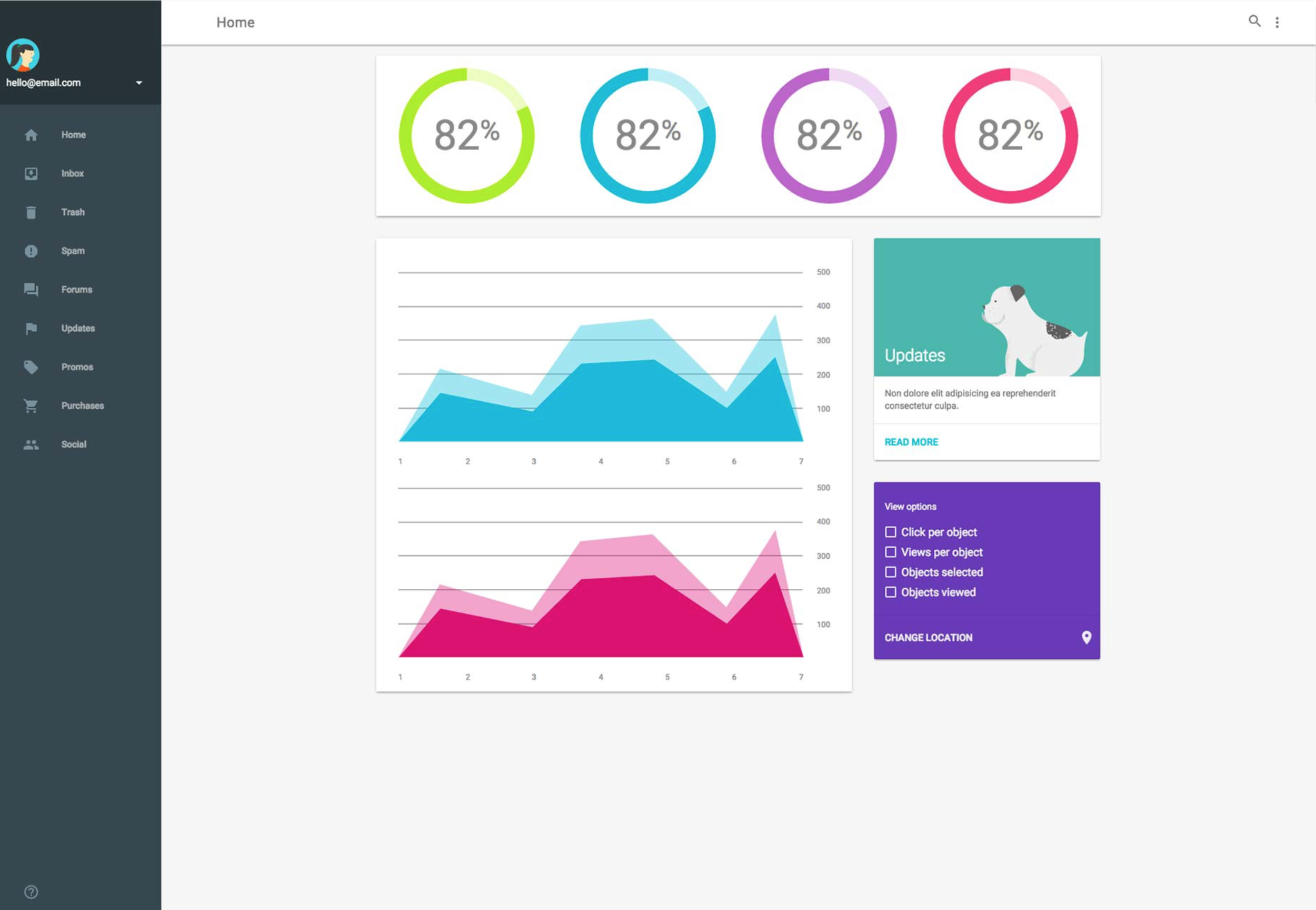1316x910 pixels.
Task: Click the Inbox tray icon
Action: pyautogui.click(x=31, y=174)
